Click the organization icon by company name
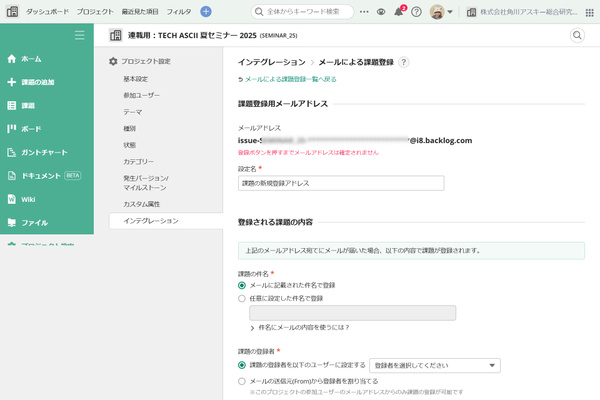The width and height of the screenshot is (600, 400). (x=471, y=12)
